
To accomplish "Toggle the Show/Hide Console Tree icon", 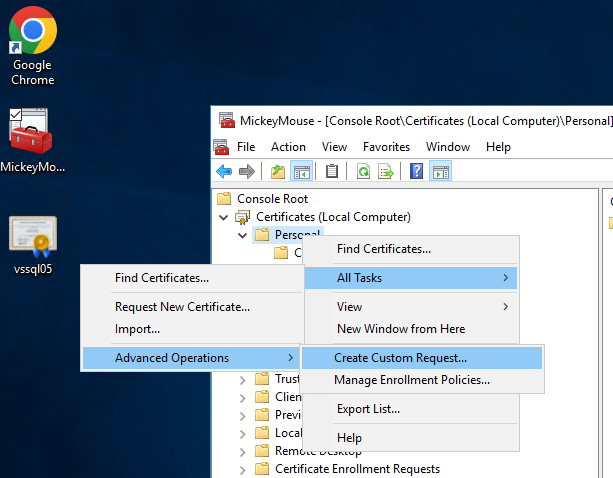I will click(301, 171).
